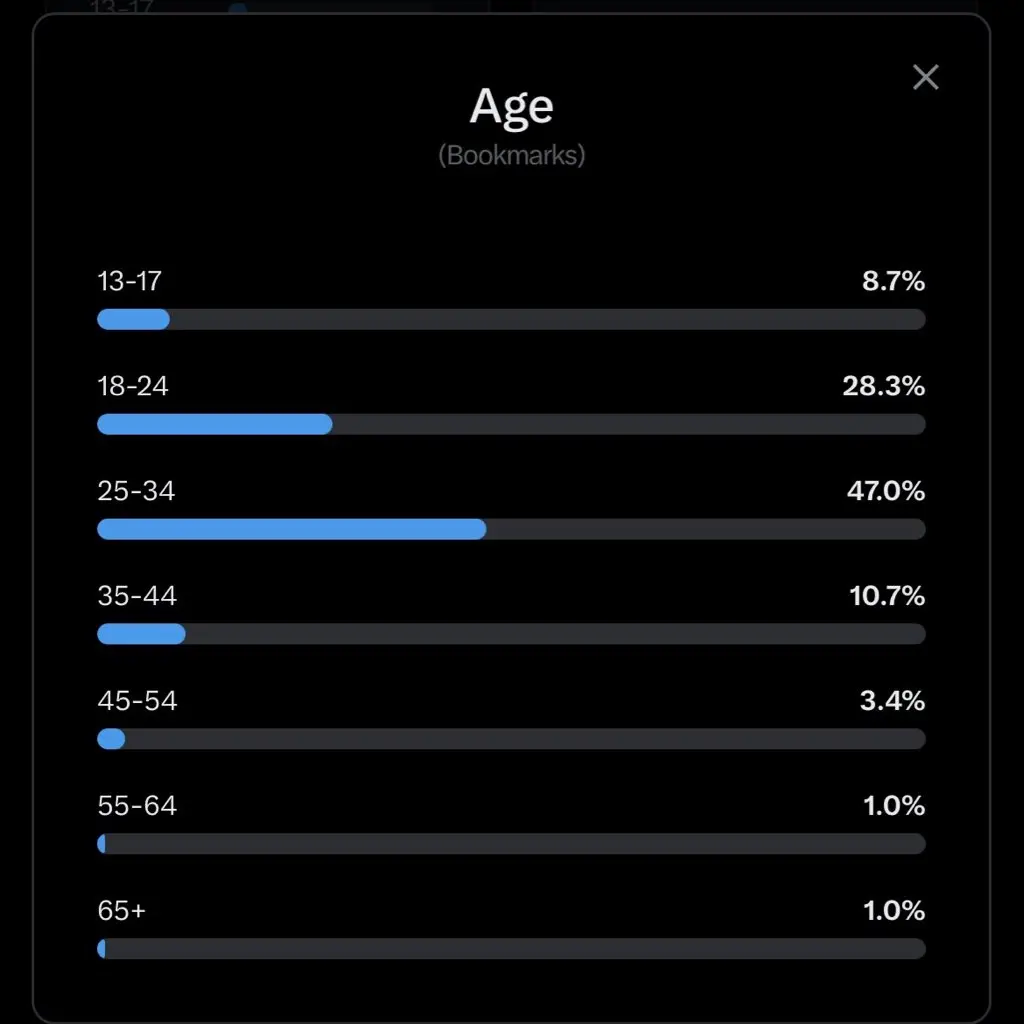The height and width of the screenshot is (1024, 1024).
Task: Click the Age dialog title
Action: (x=511, y=106)
